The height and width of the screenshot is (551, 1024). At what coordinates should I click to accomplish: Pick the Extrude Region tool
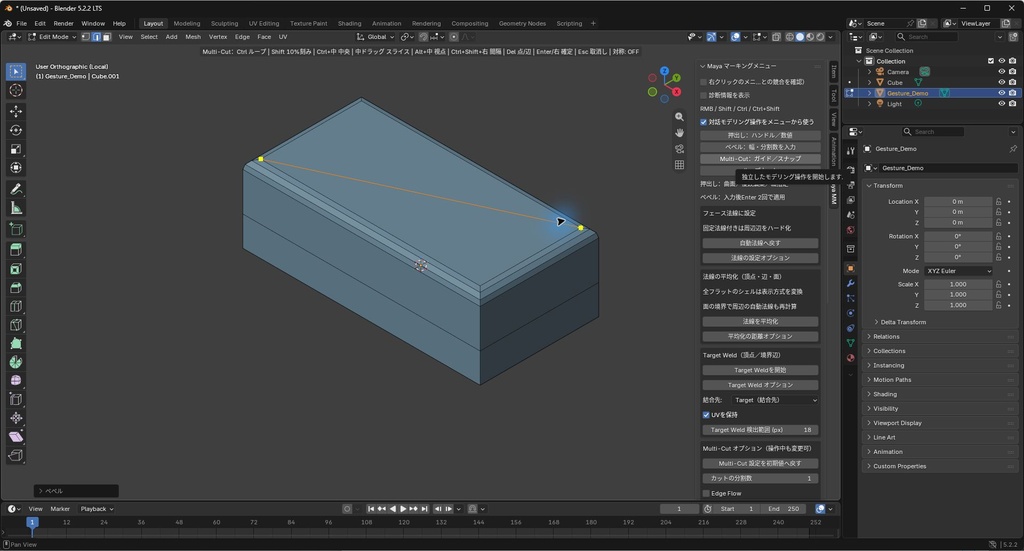[16, 249]
